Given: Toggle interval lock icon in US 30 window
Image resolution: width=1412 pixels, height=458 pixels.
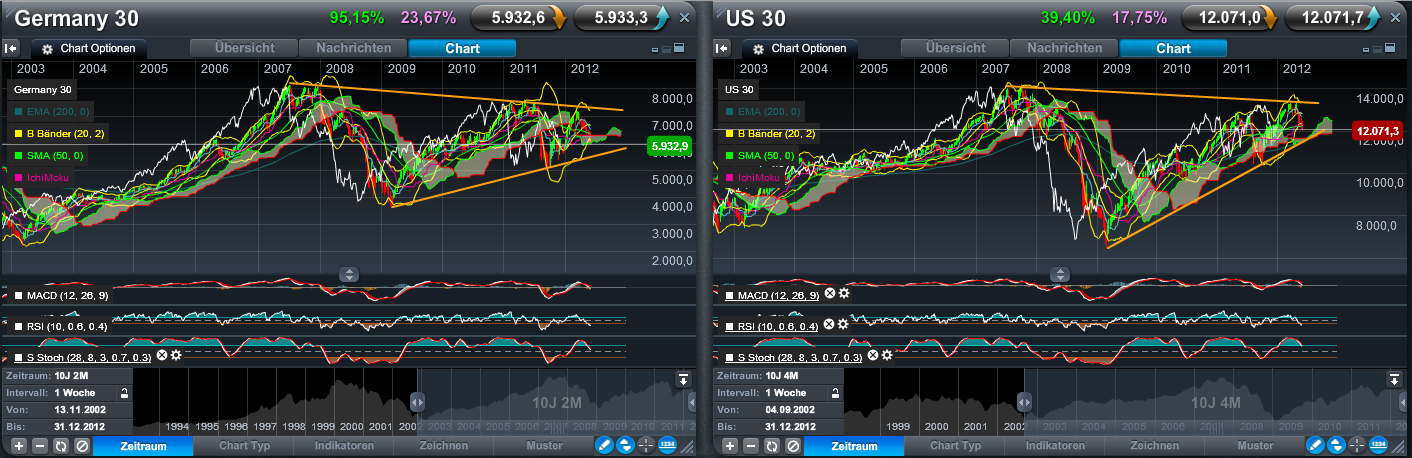Looking at the screenshot, I should tap(835, 393).
